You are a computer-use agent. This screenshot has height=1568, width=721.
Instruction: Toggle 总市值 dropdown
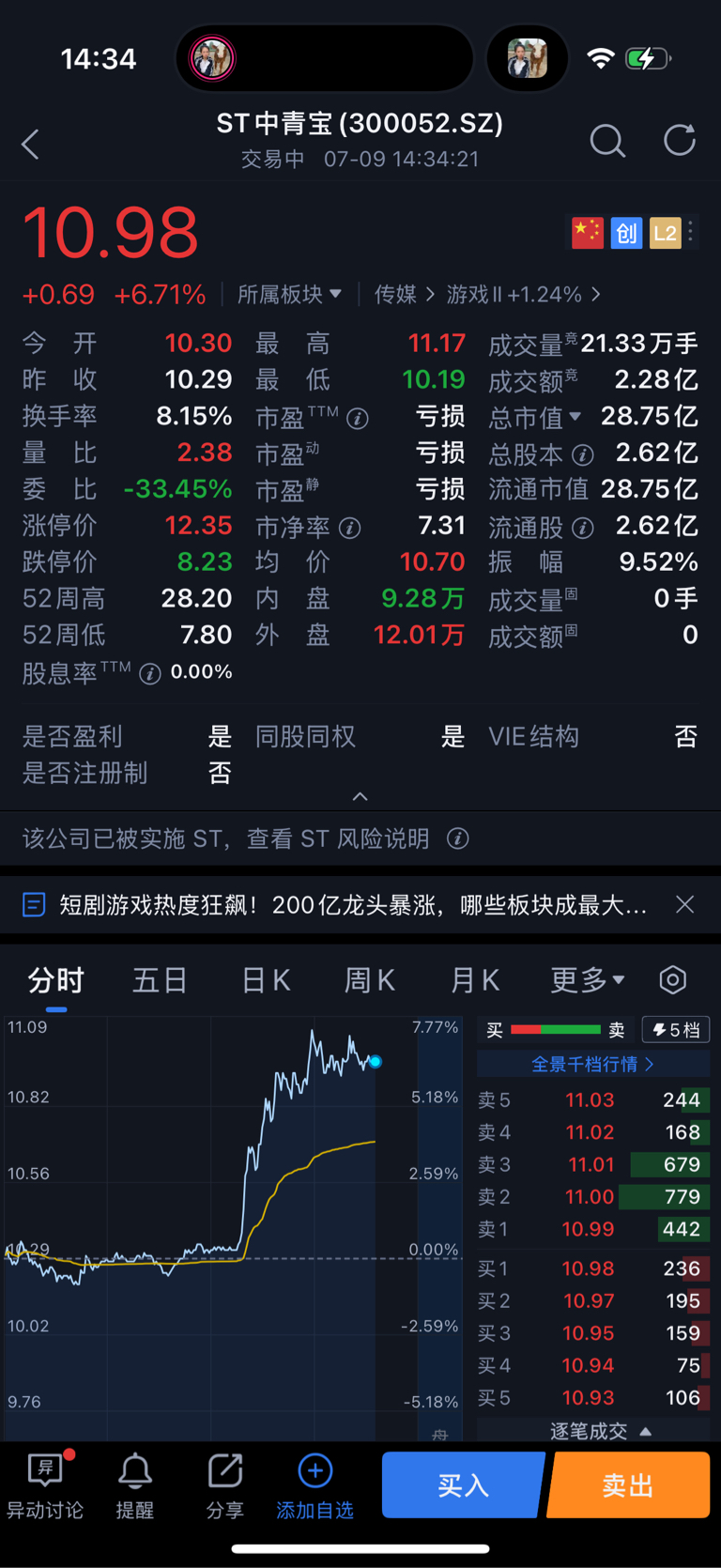coord(535,417)
